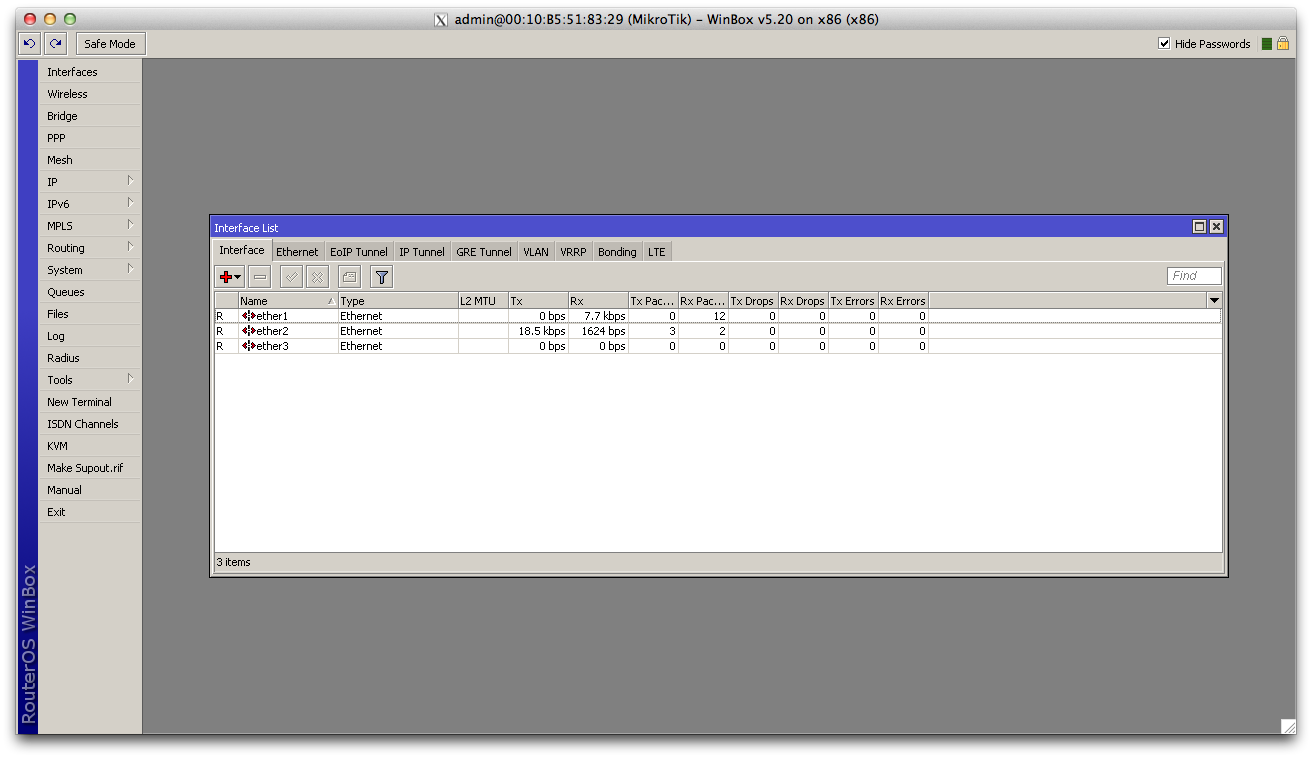Switch to the Bonding tab
This screenshot has width=1312, height=758.
[617, 252]
